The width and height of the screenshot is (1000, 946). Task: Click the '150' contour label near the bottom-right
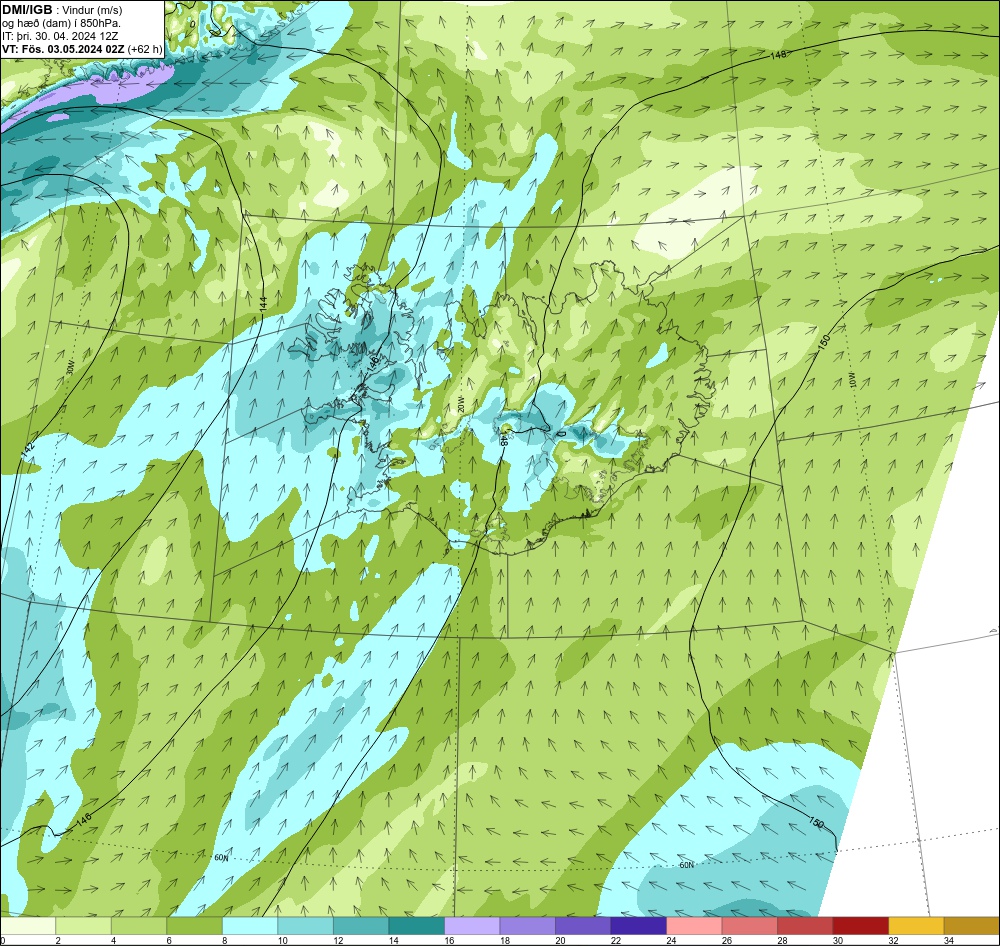(x=816, y=823)
